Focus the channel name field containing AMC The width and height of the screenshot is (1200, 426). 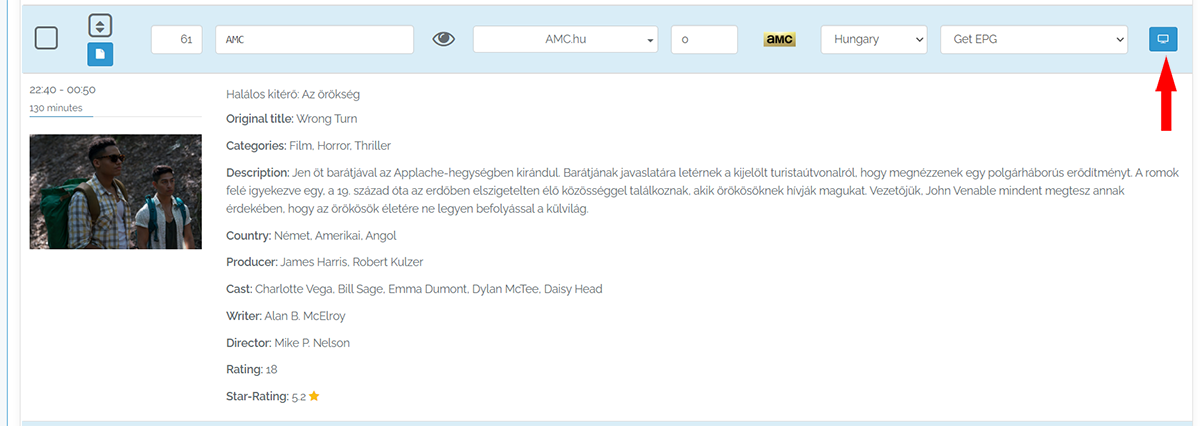pos(314,39)
